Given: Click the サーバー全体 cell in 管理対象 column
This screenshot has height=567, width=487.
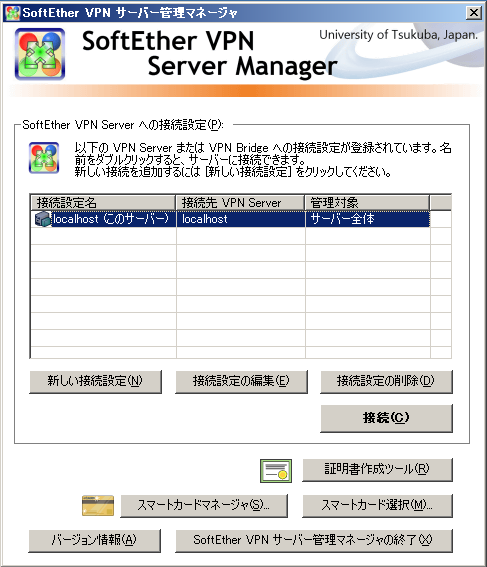Looking at the screenshot, I should point(368,219).
